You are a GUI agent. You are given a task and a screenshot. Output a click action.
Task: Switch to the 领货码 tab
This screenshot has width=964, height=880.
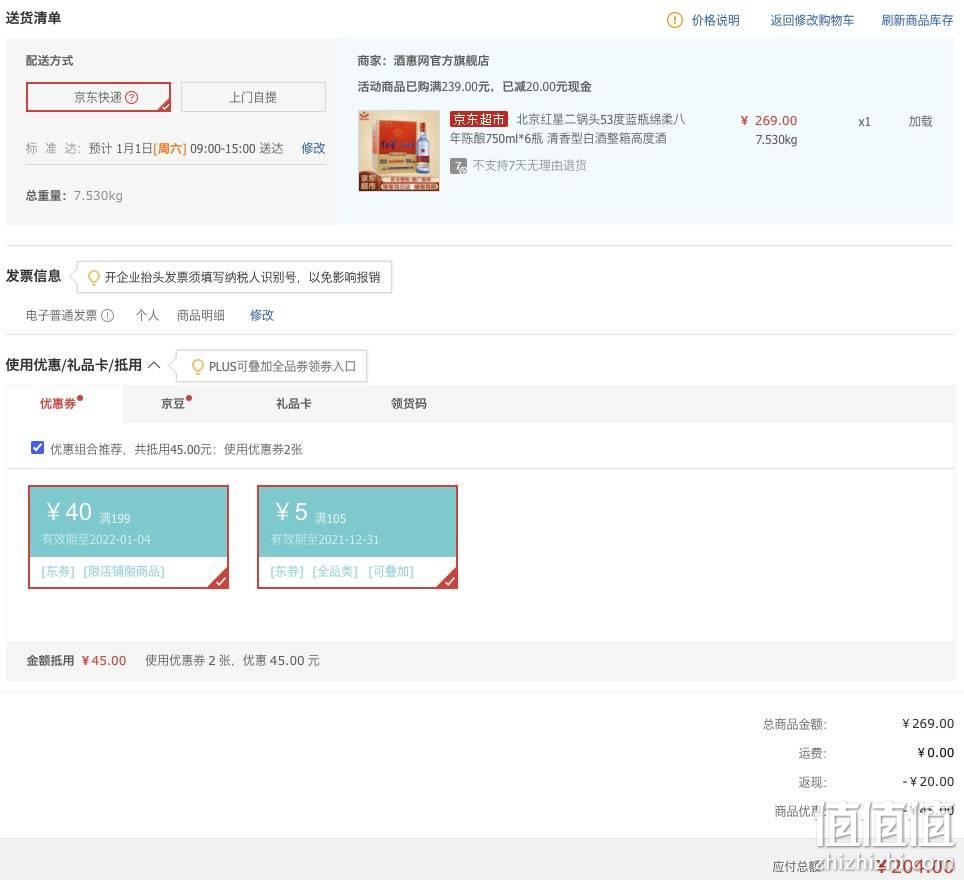pos(409,403)
